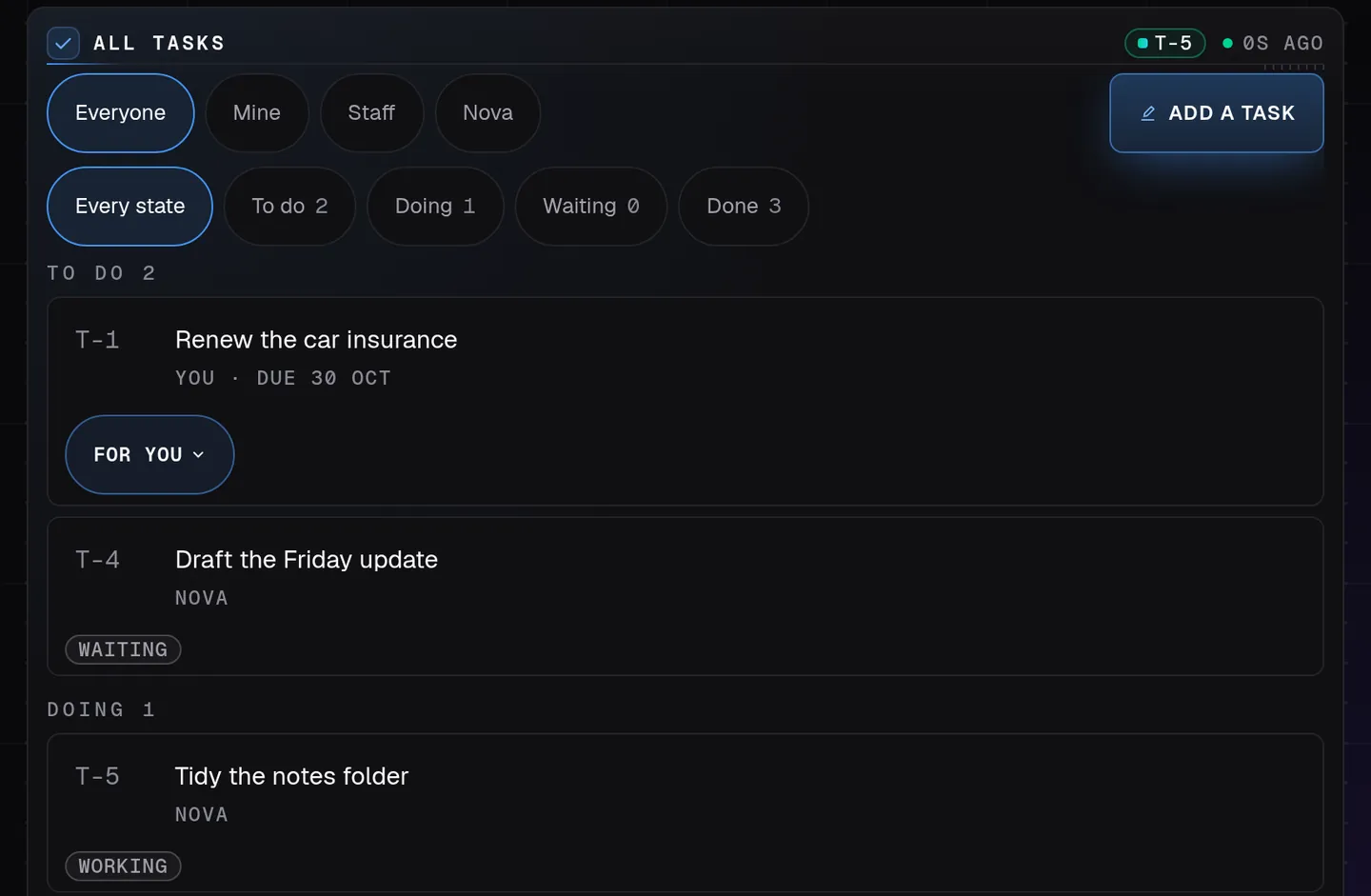Screen dimensions: 1371x896
Task: Click the ALL TASKS heading
Action: (159, 43)
